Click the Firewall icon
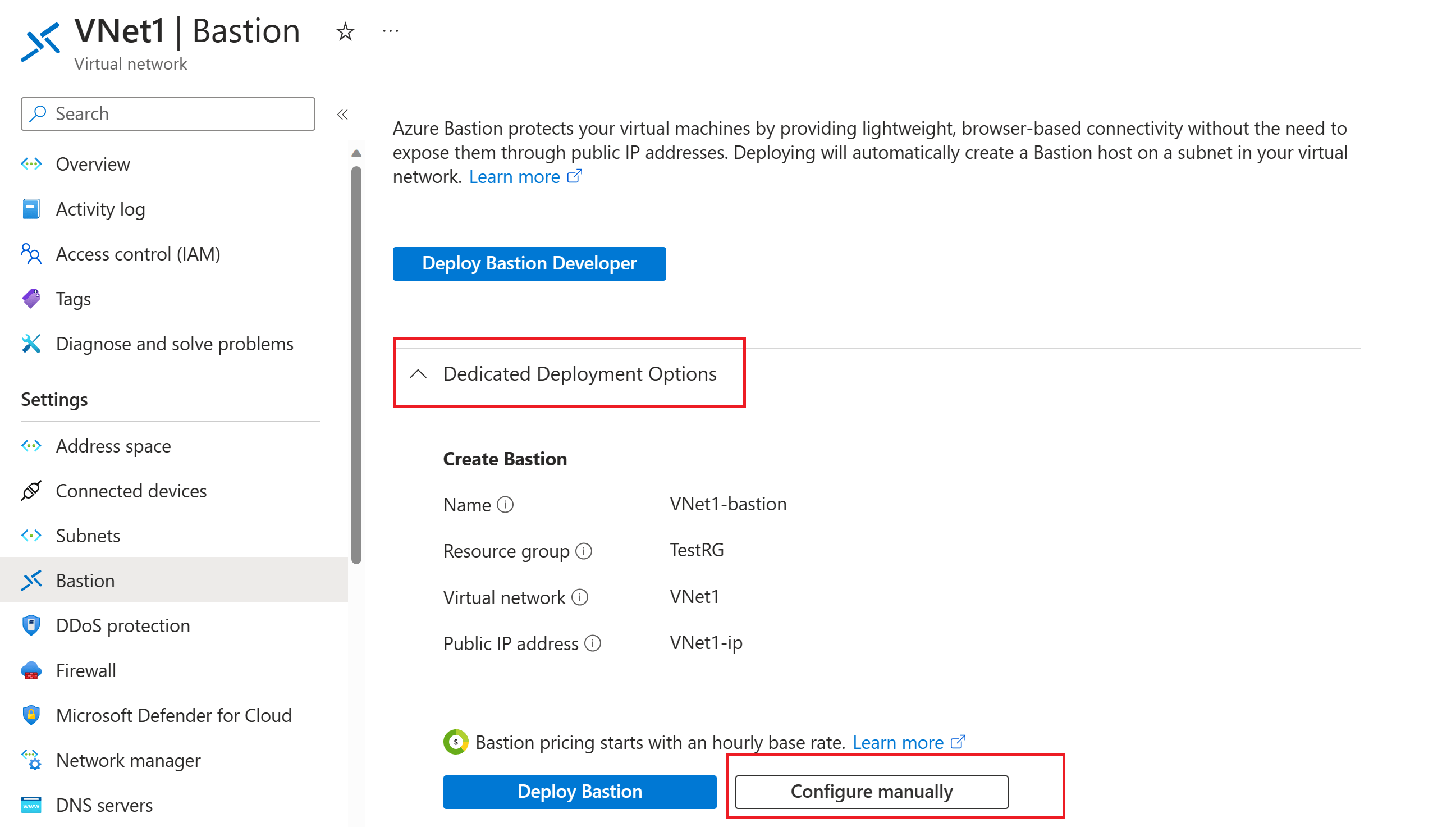 click(31, 670)
